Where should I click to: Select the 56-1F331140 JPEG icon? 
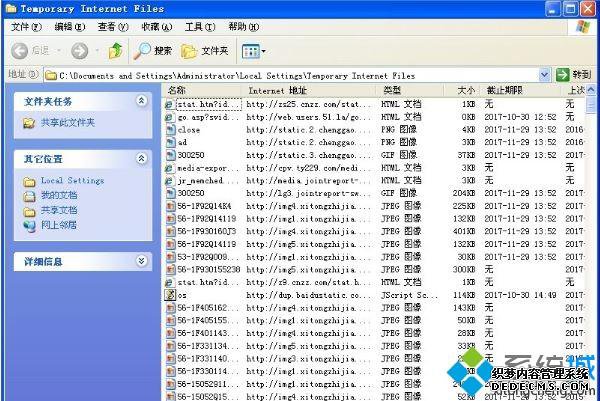coord(170,359)
